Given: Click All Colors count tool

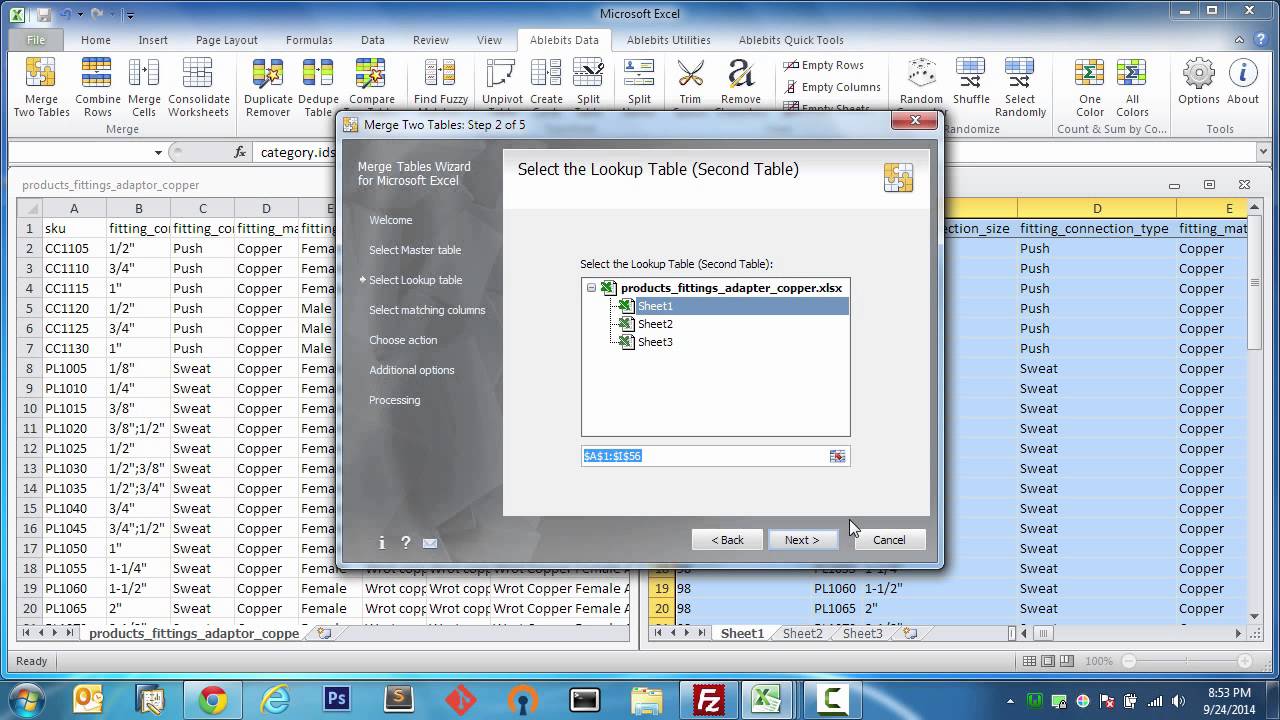Looking at the screenshot, I should coord(1132,88).
